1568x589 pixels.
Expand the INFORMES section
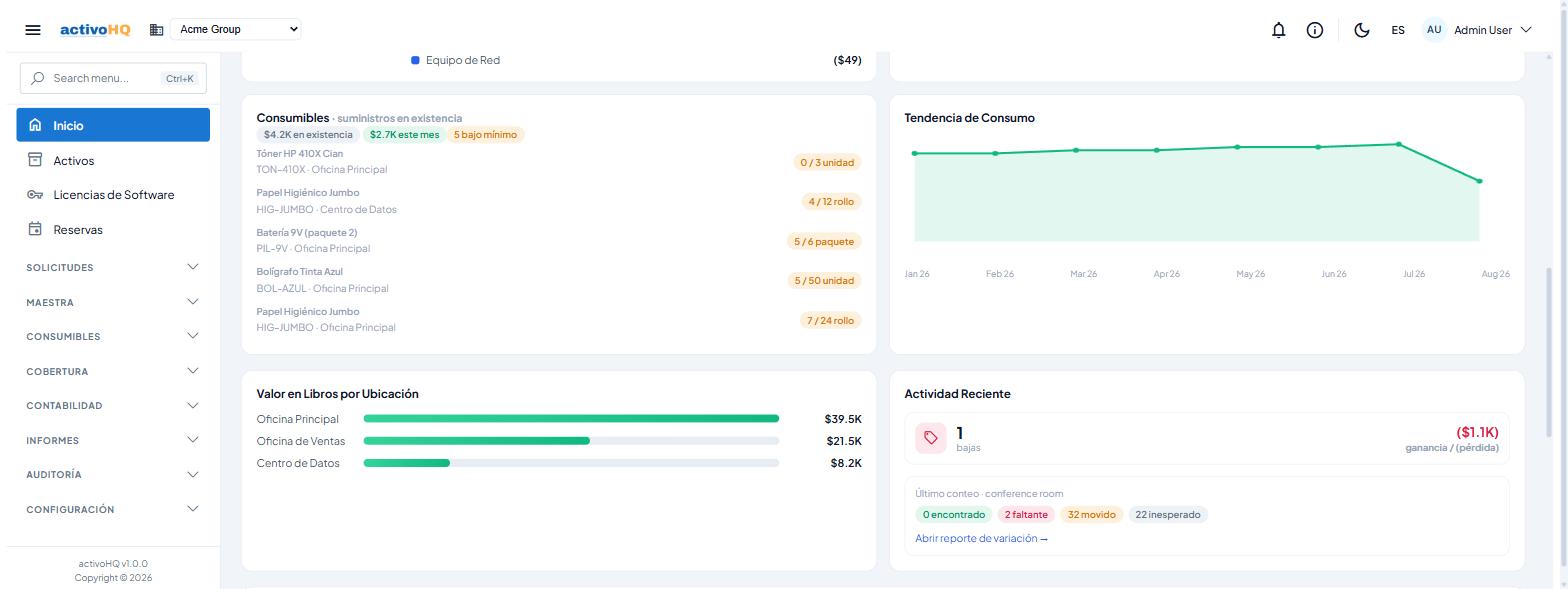click(x=113, y=440)
